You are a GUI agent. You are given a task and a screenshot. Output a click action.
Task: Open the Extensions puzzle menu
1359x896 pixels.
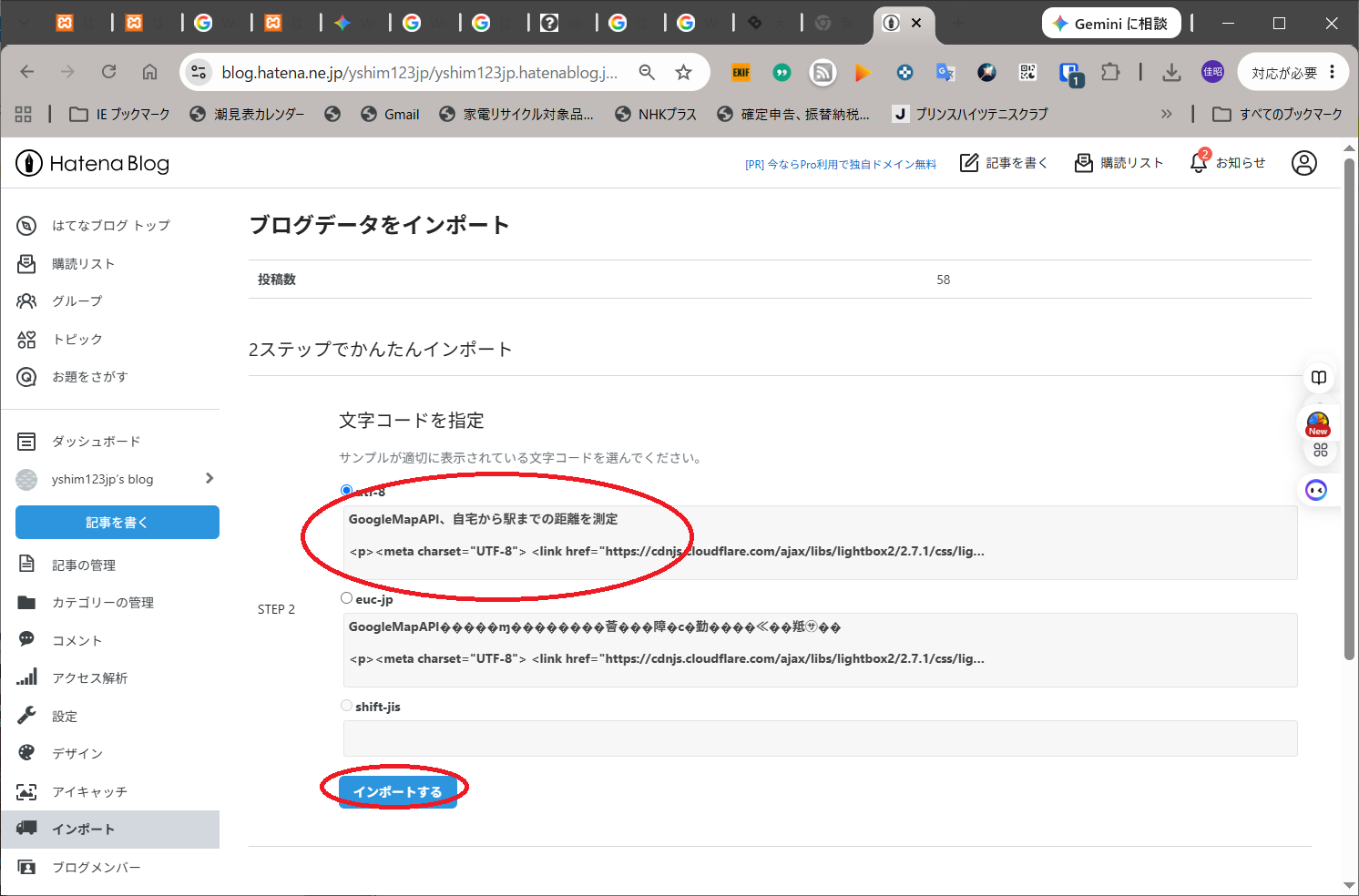pos(1110,72)
